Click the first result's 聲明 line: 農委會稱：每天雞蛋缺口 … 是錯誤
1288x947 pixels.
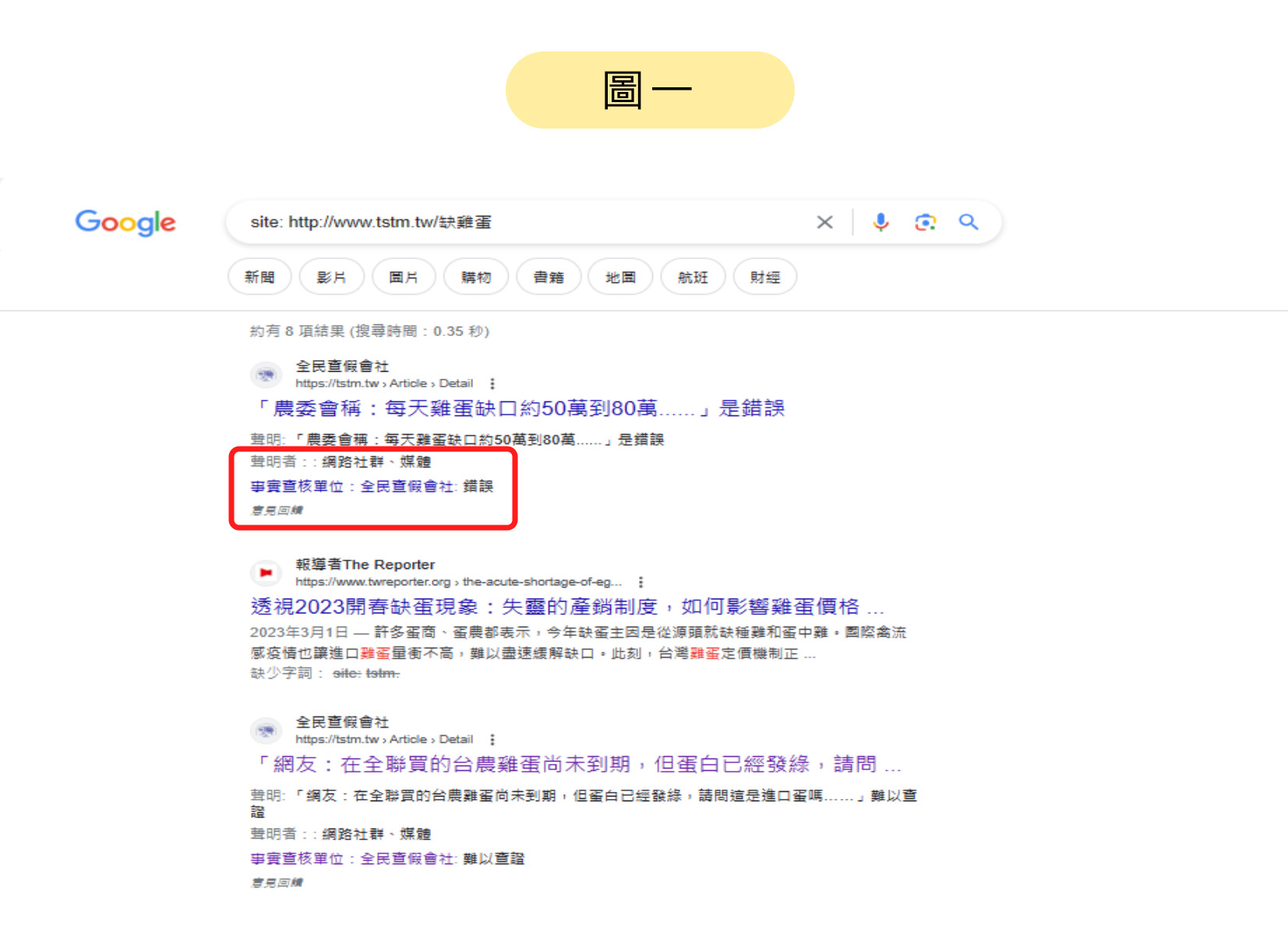coord(457,440)
